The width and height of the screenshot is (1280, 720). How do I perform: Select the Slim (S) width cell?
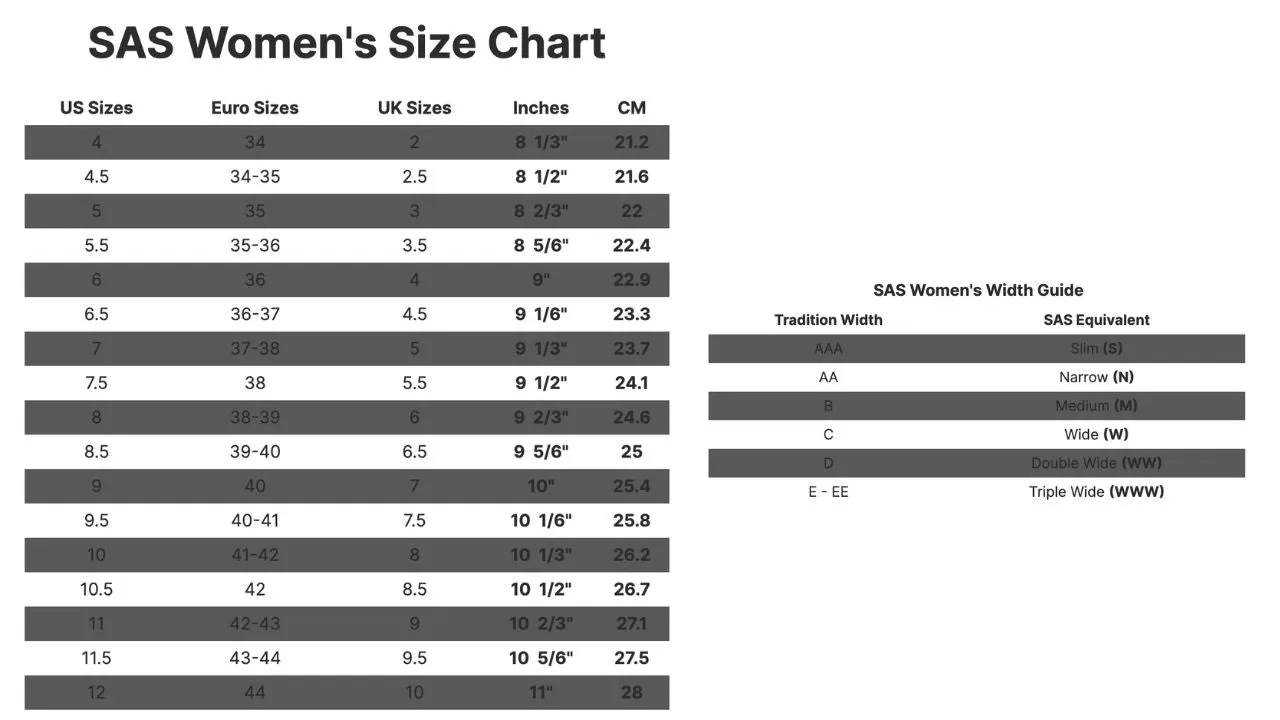coord(1096,349)
